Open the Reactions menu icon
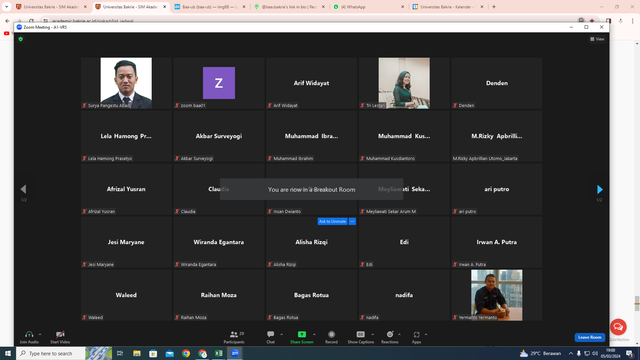The image size is (640, 360). (390, 334)
